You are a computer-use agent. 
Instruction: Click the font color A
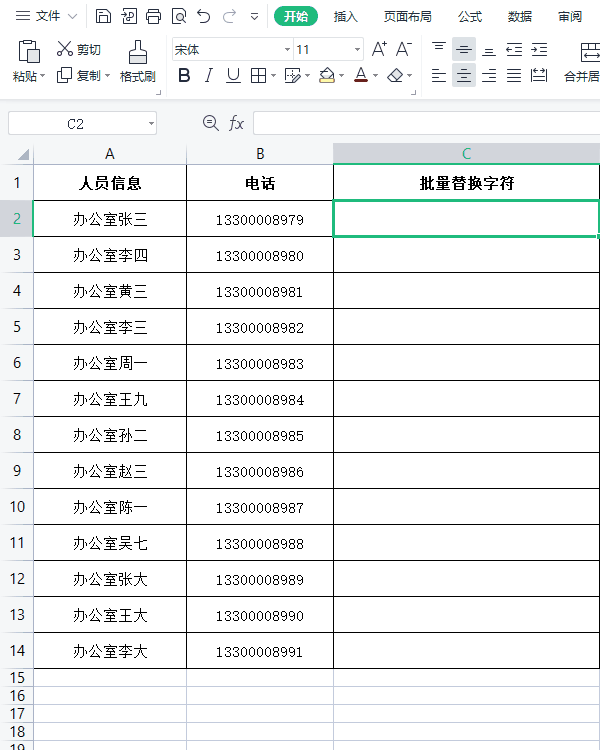[361, 75]
